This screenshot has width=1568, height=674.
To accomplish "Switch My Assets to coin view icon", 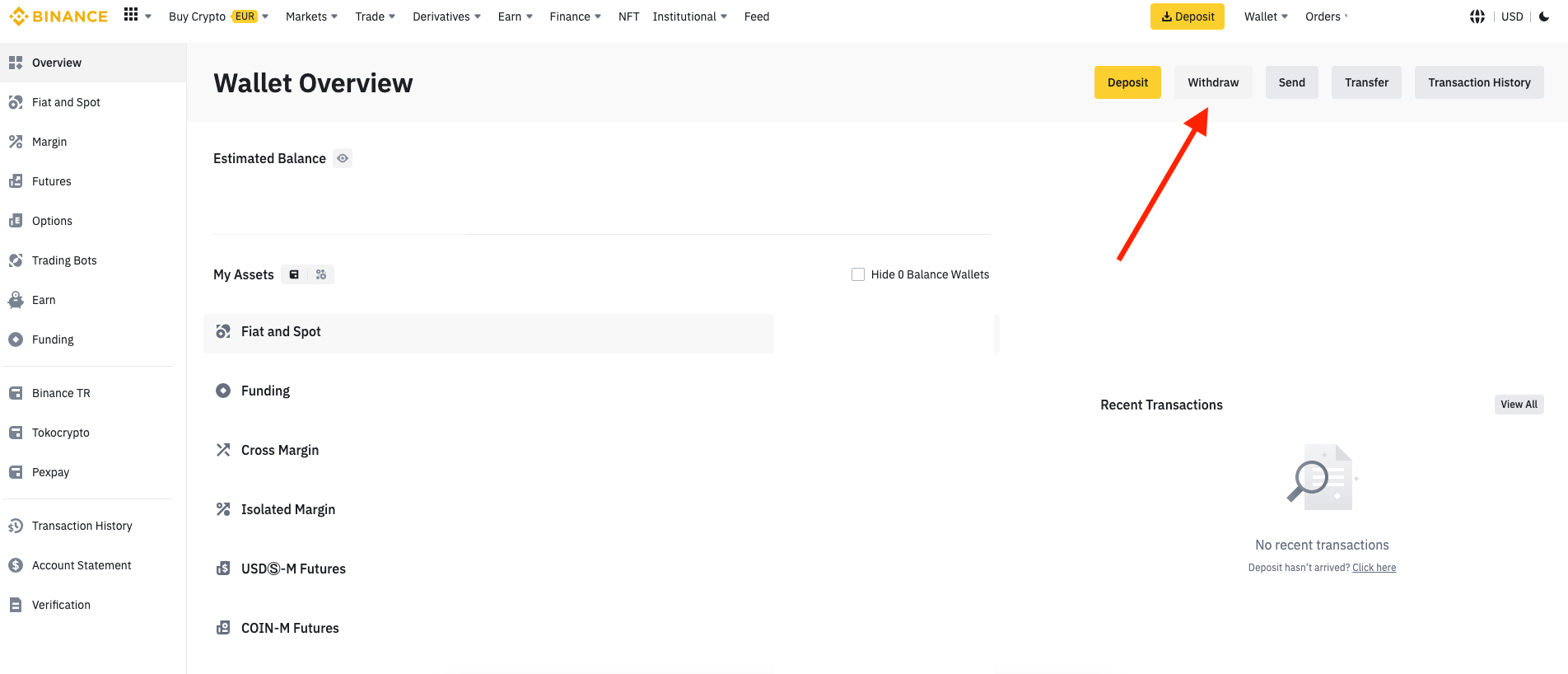I will 321,274.
